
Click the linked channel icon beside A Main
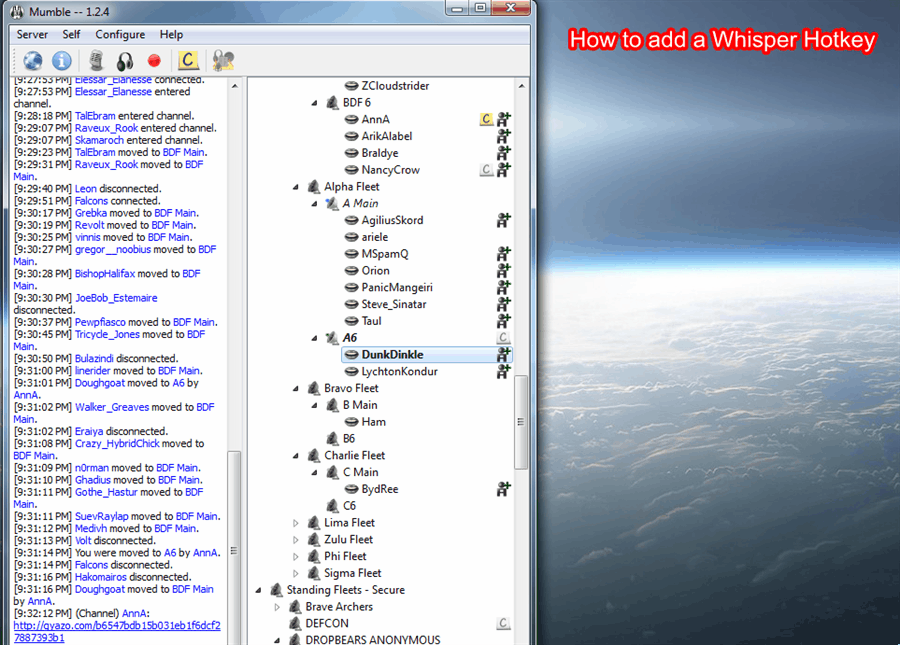click(332, 203)
